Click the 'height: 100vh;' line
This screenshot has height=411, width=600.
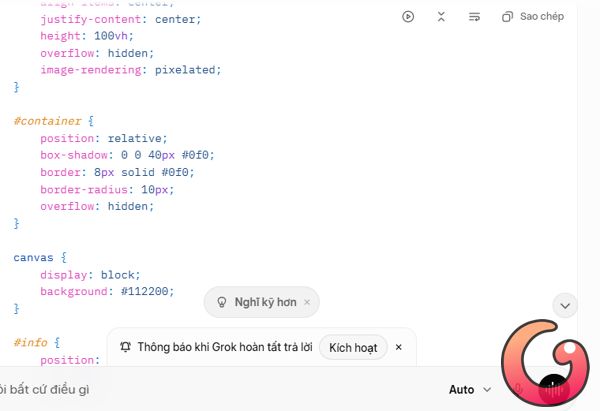[87, 36]
